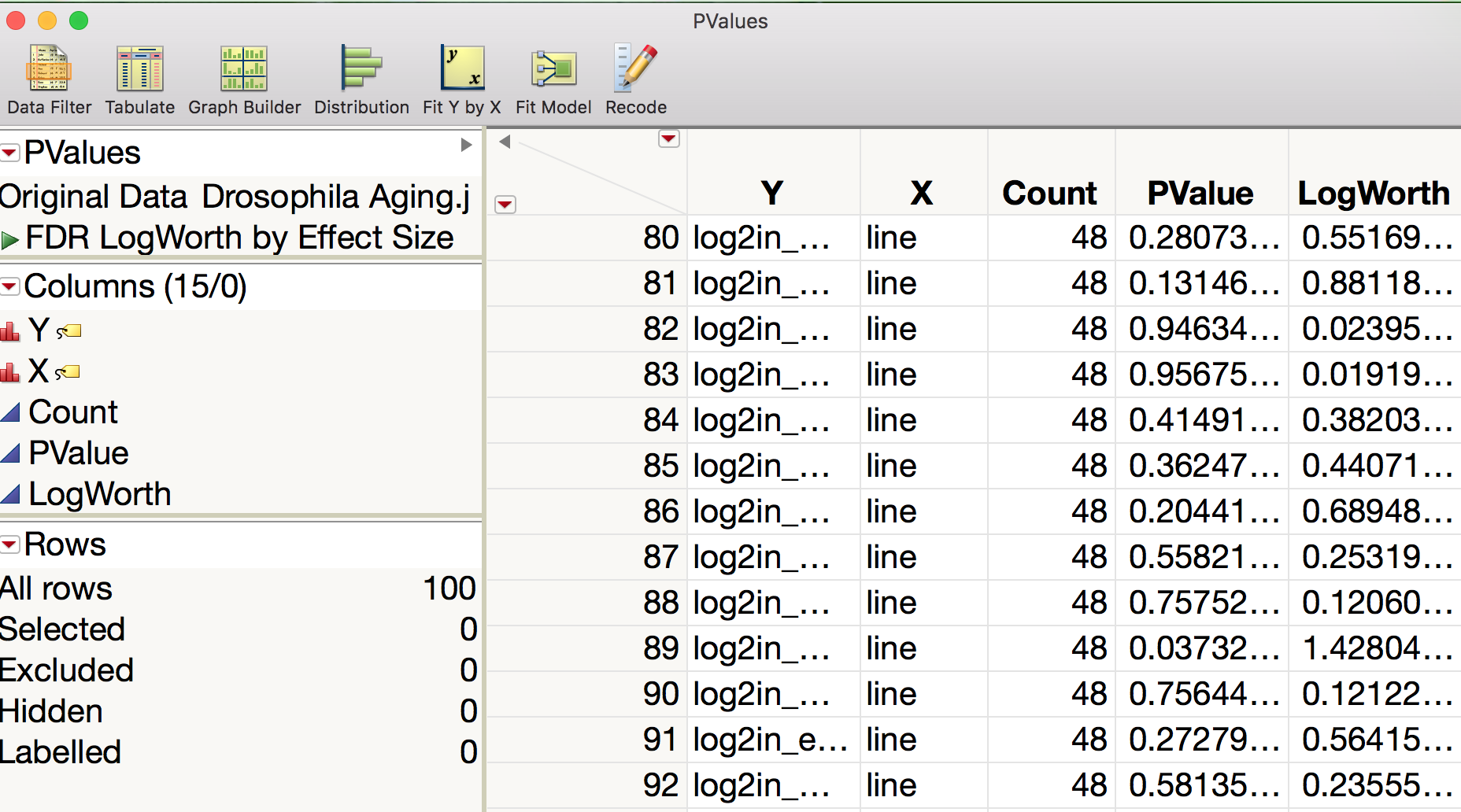1461x812 pixels.
Task: Launch the Tabulate platform
Action: click(x=139, y=75)
